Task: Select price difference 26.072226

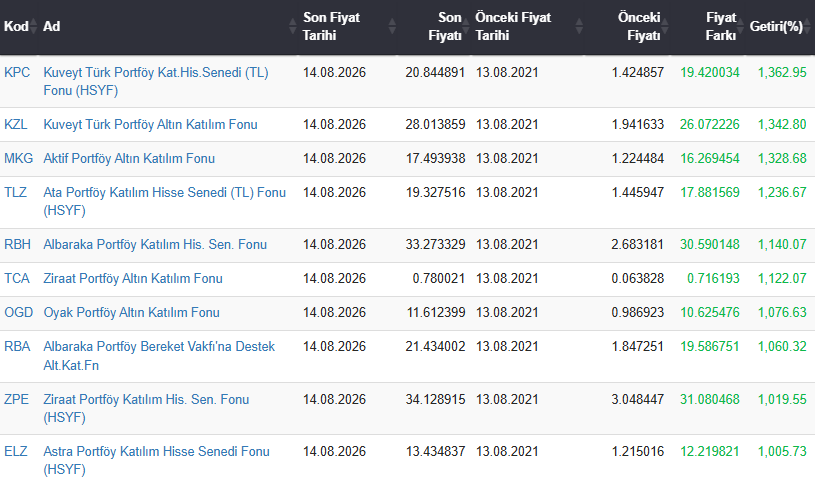Action: [709, 124]
